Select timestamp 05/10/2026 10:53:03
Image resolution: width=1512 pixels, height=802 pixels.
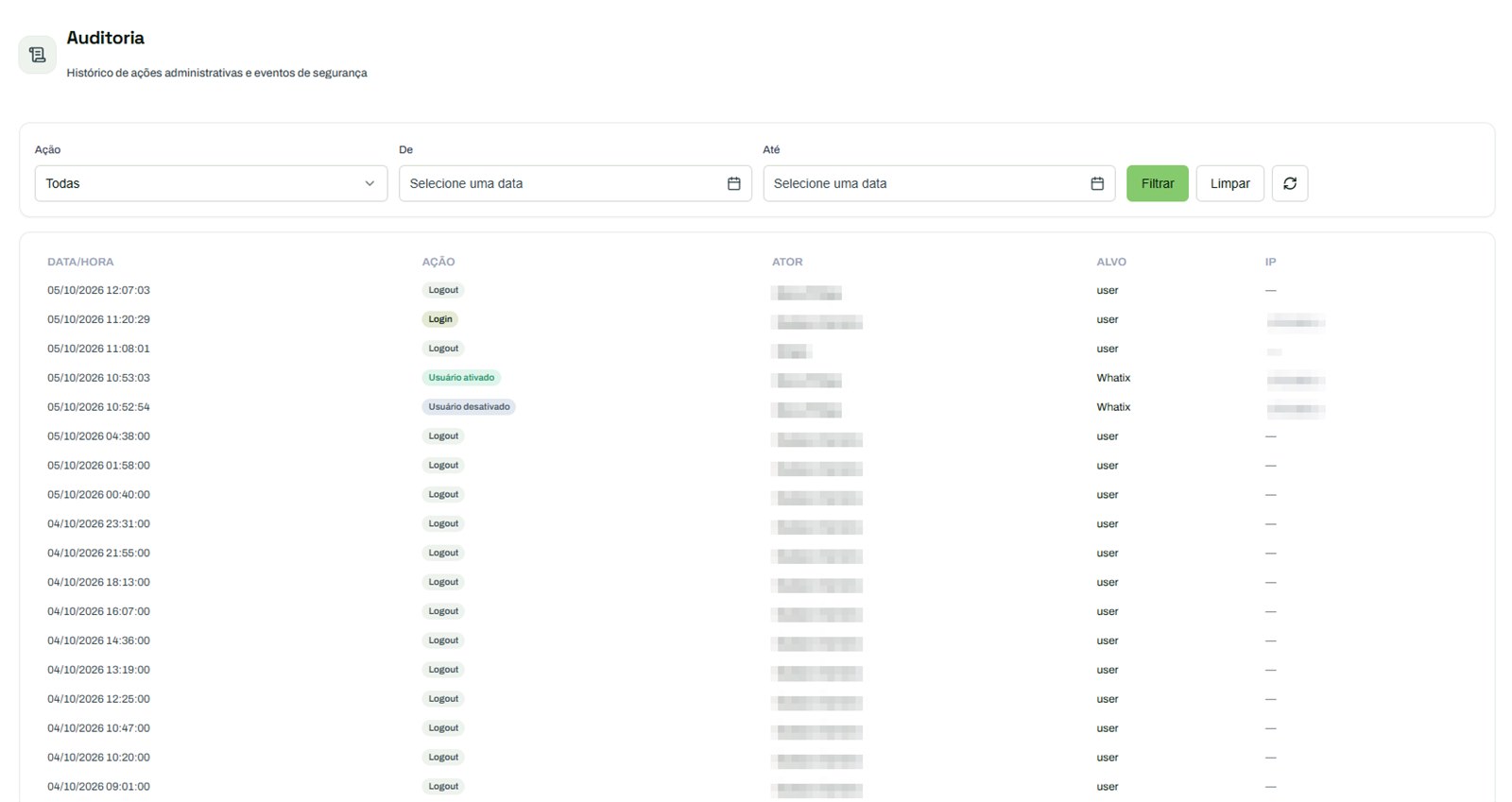pyautogui.click(x=98, y=378)
